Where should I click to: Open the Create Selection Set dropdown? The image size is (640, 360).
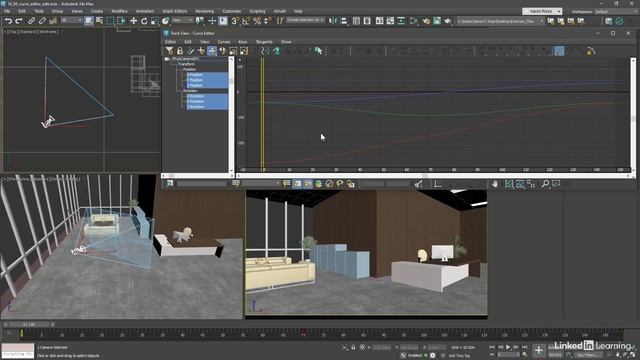(x=305, y=20)
